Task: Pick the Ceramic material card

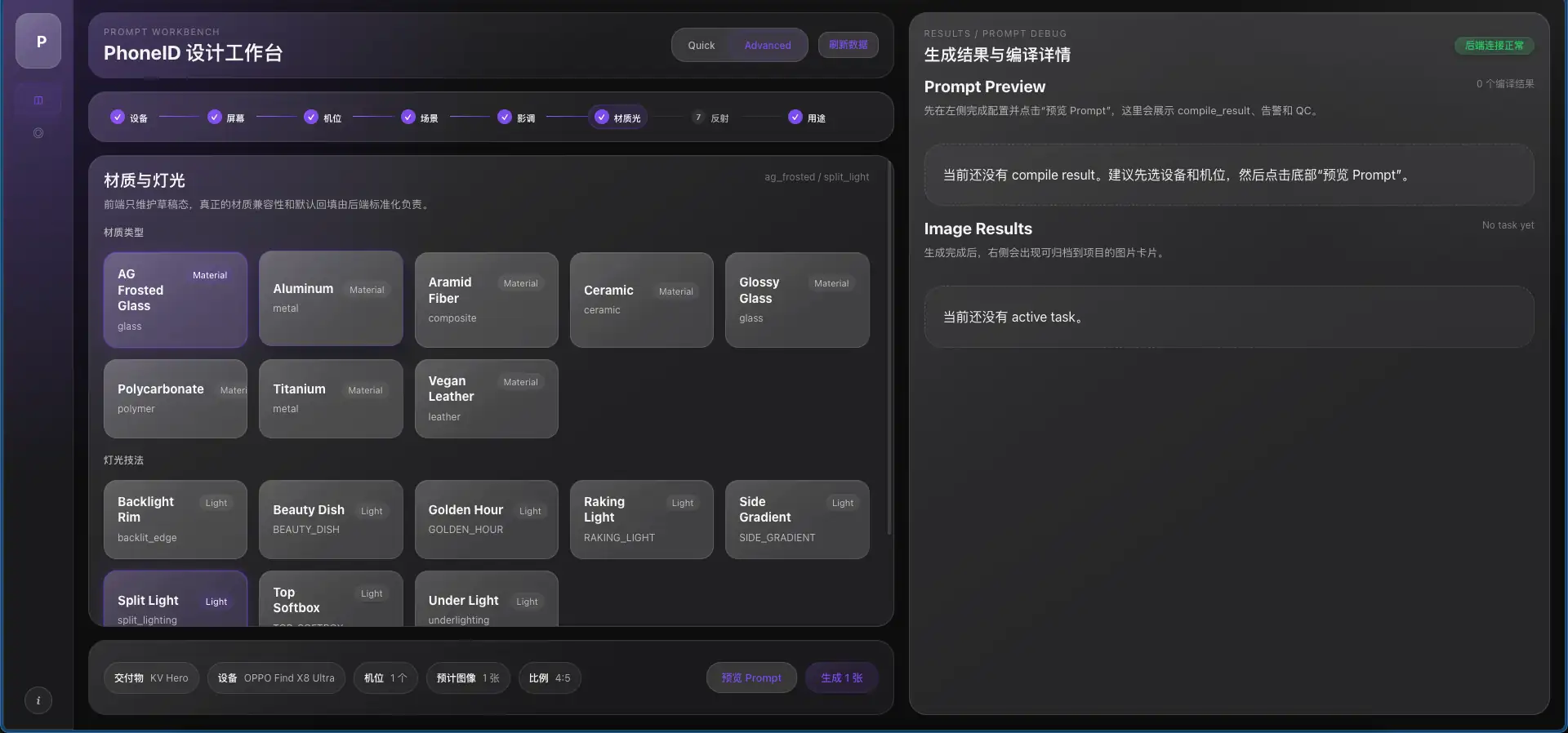Action: tap(642, 300)
